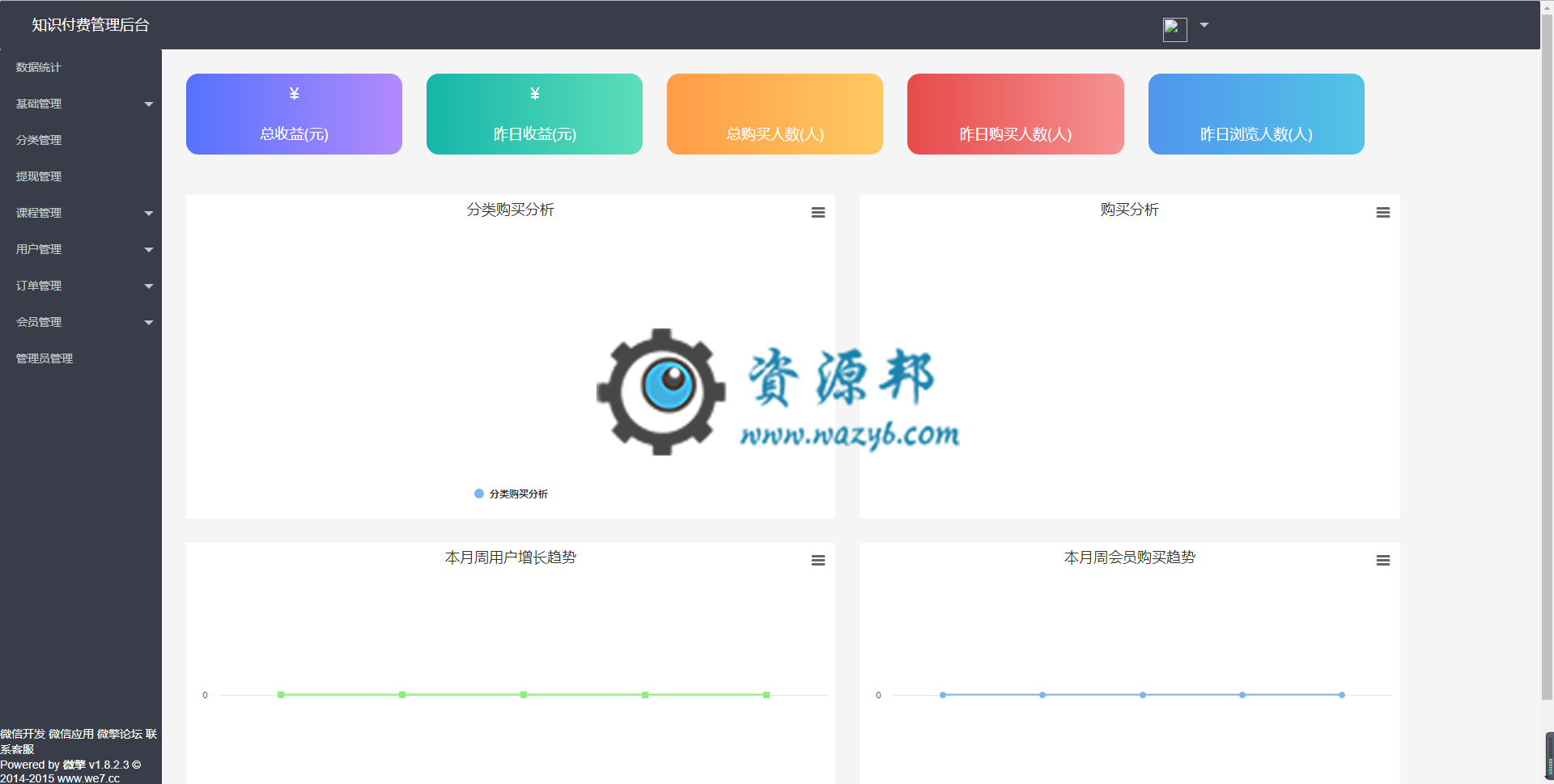The height and width of the screenshot is (784, 1554).
Task: Click the last green data point on user growth chart
Action: (x=766, y=695)
